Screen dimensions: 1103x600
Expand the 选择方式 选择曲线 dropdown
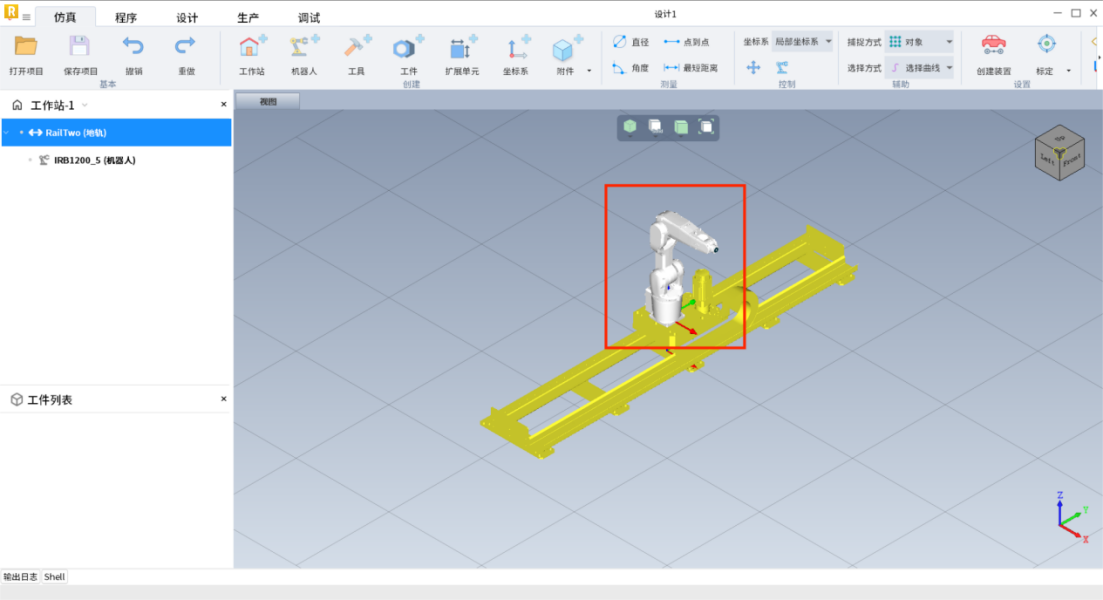920,68
